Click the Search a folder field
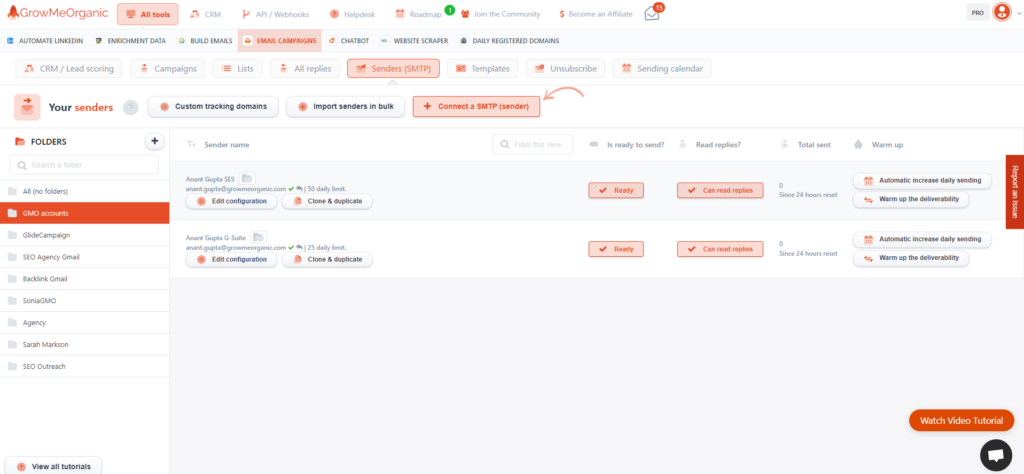The image size is (1024, 474). tap(84, 165)
